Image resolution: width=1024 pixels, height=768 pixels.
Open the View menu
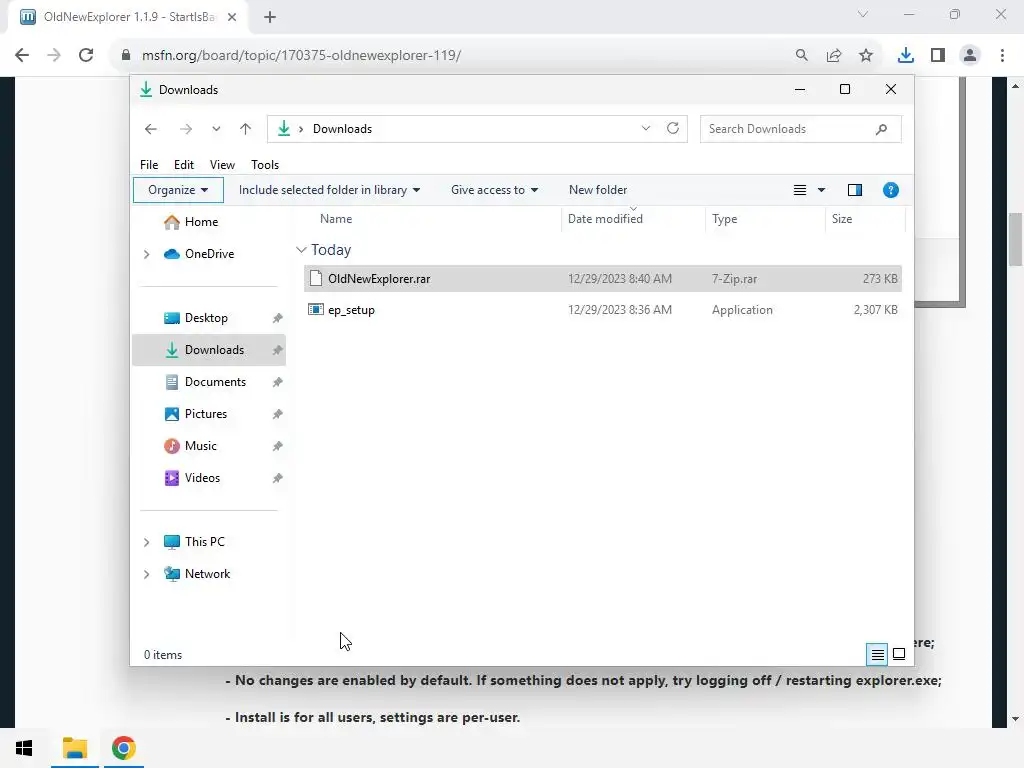coord(222,165)
